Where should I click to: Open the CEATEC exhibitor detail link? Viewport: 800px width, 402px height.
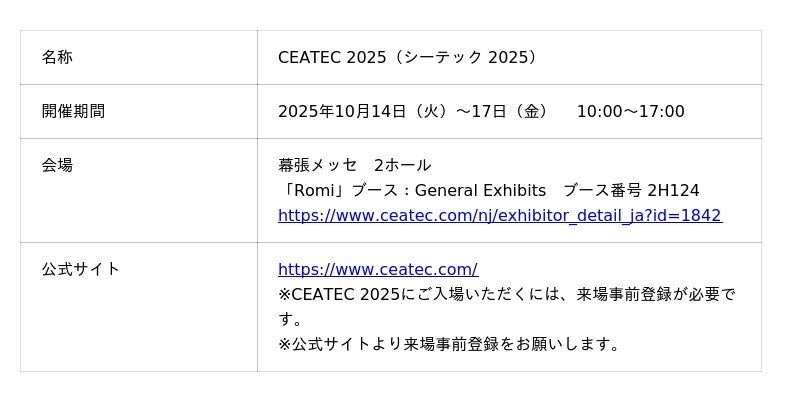499,215
